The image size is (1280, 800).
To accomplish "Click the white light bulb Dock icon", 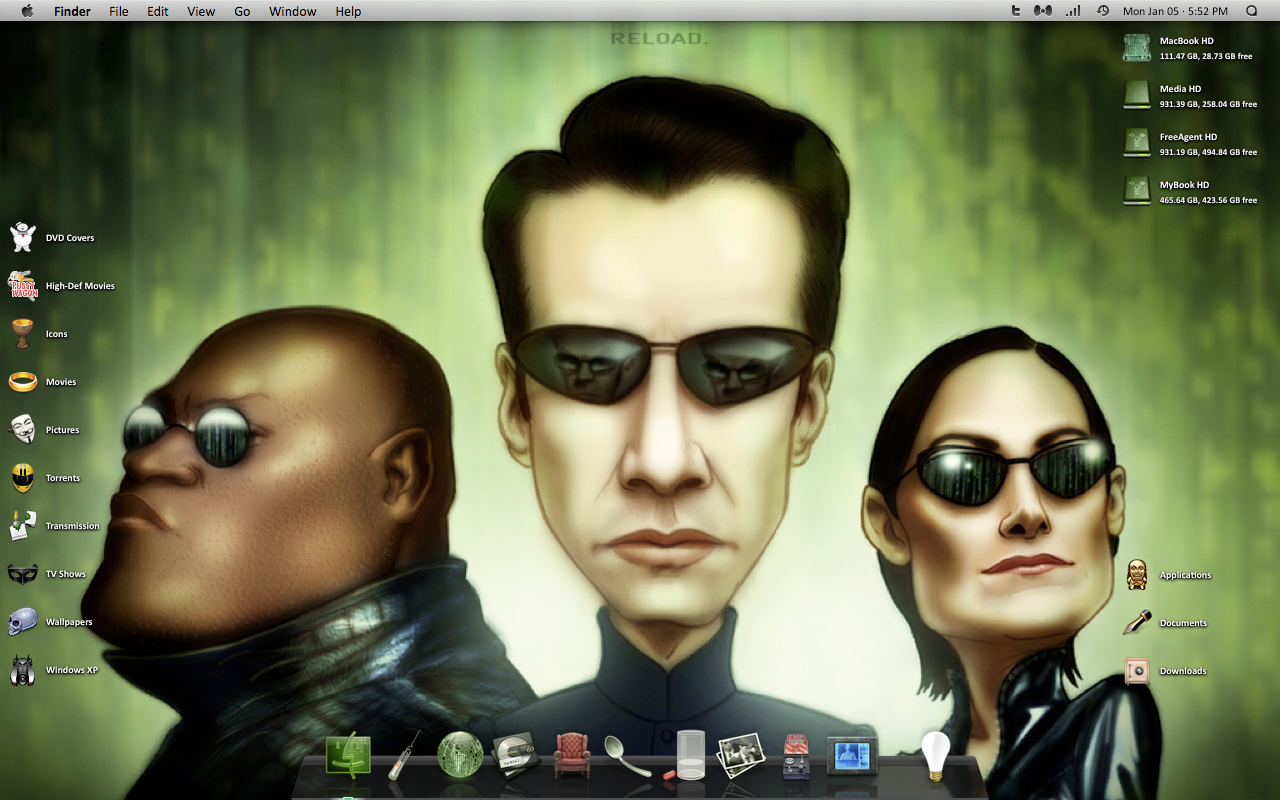I will pyautogui.click(x=935, y=755).
